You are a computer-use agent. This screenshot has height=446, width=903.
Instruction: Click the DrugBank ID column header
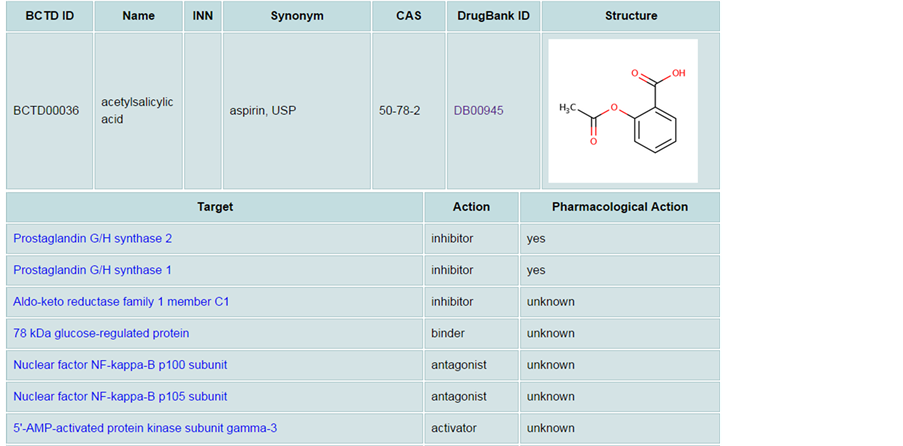pos(494,16)
